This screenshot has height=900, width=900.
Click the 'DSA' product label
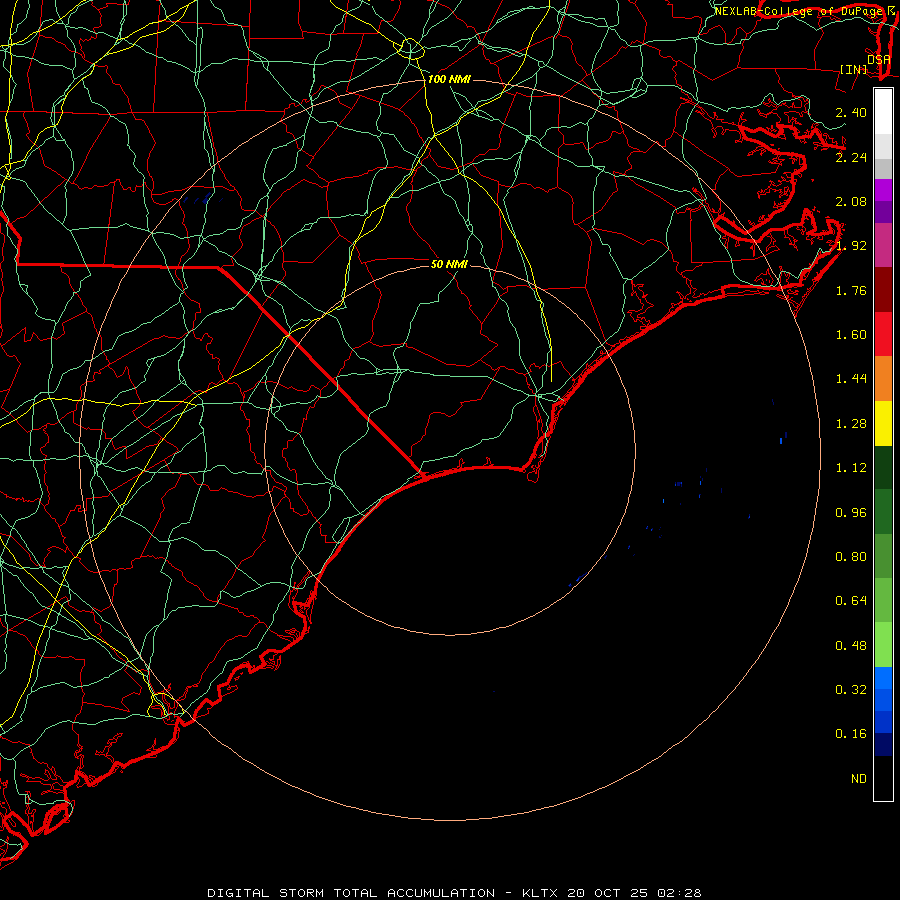click(879, 59)
